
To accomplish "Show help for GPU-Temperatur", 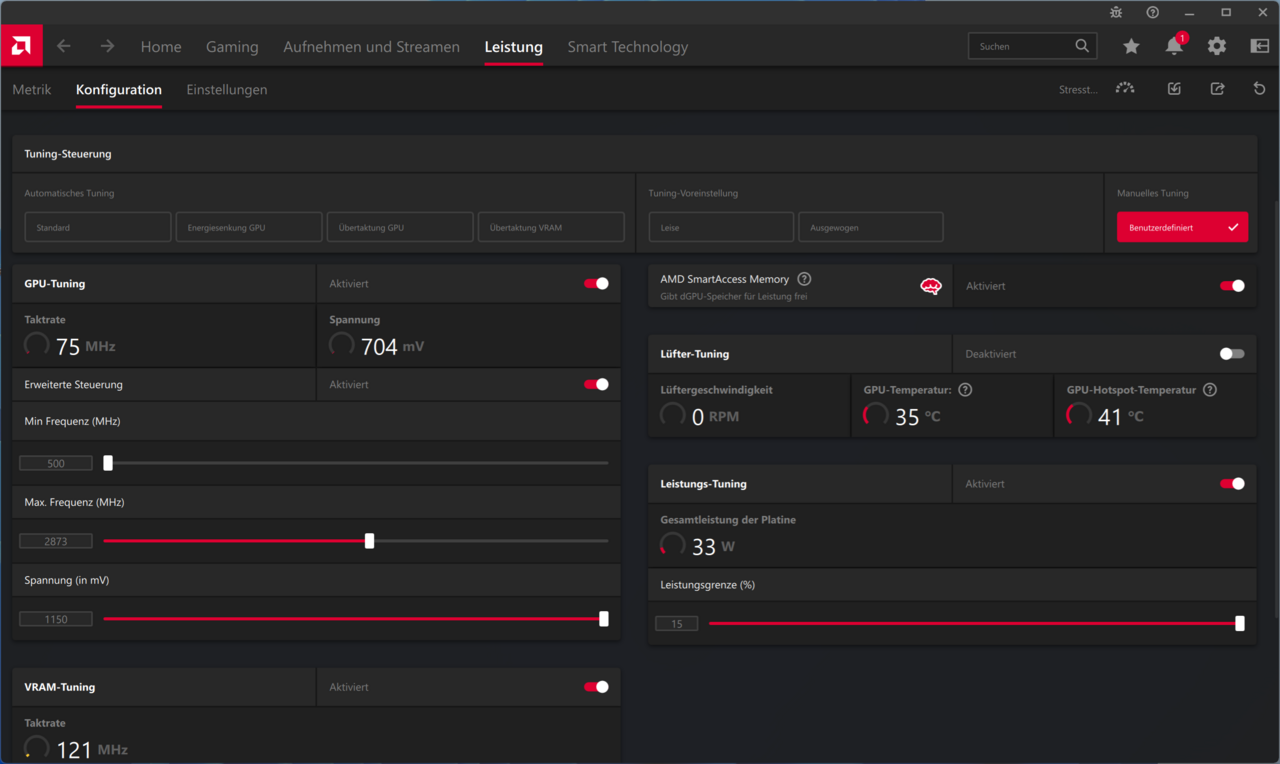I will (965, 390).
